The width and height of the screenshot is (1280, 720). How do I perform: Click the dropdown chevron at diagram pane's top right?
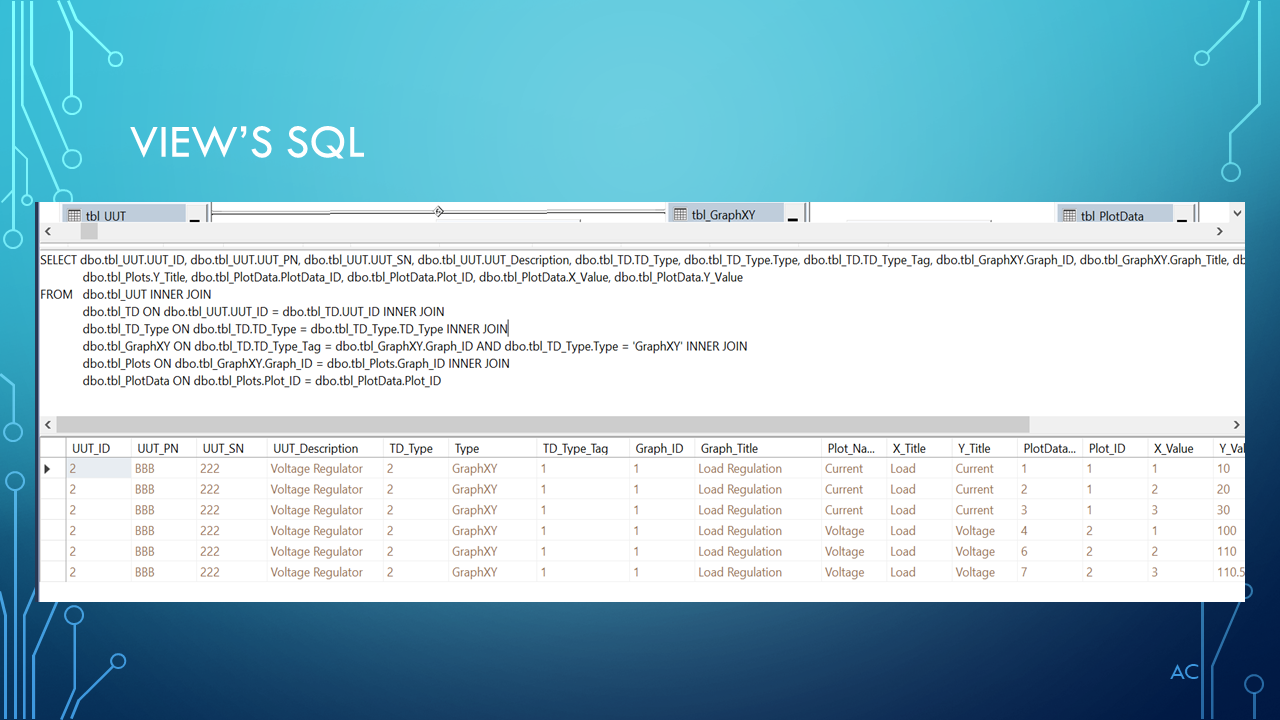click(x=1236, y=213)
